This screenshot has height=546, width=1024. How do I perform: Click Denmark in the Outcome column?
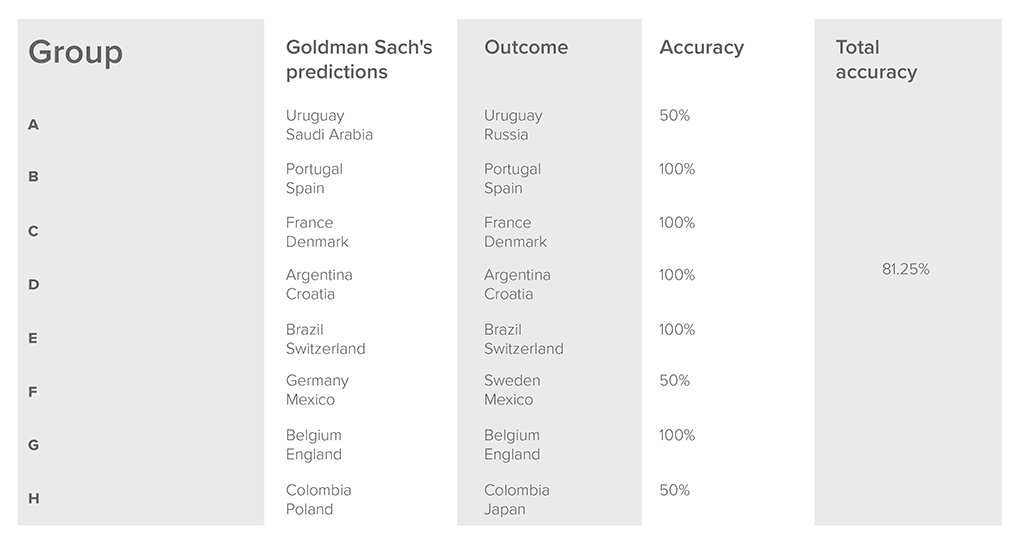(x=515, y=241)
